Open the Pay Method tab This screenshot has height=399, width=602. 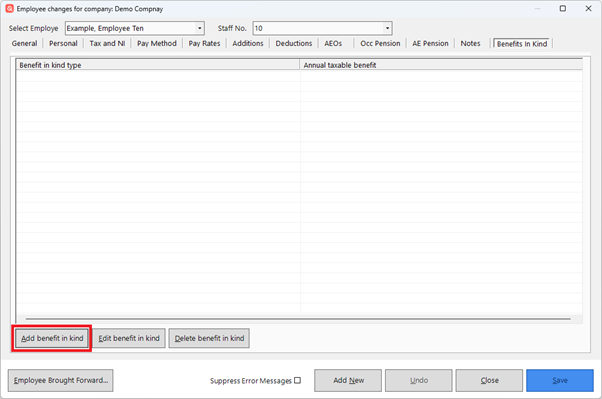point(157,43)
